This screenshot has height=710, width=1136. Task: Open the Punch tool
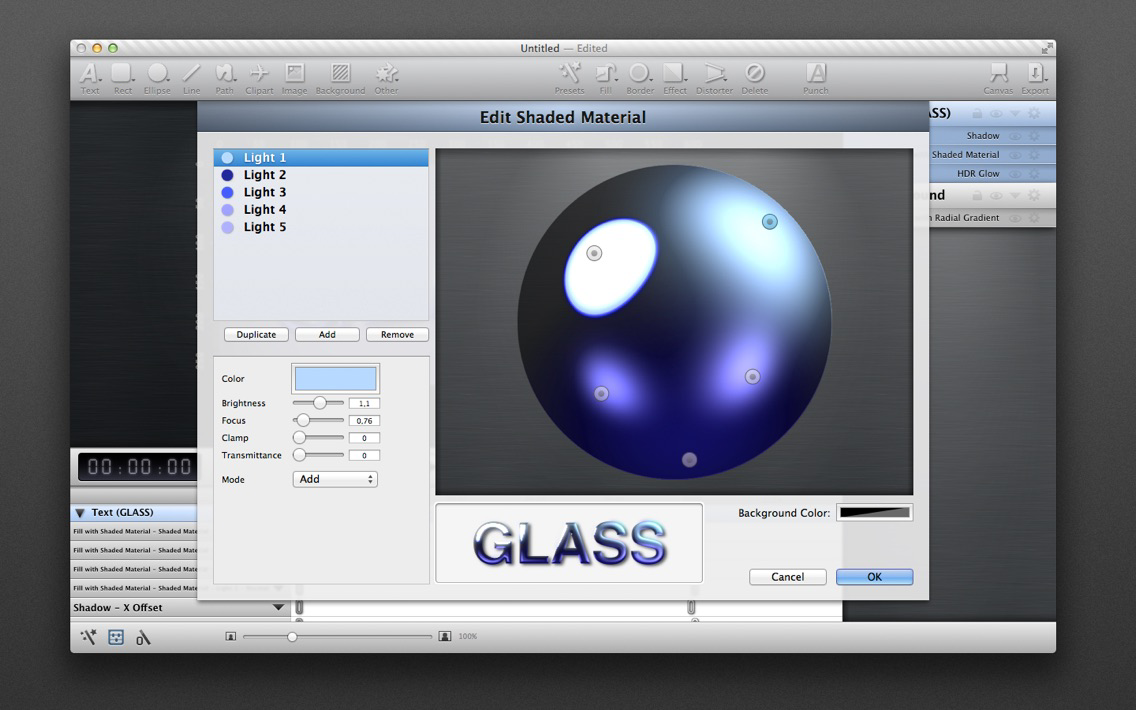[x=816, y=78]
